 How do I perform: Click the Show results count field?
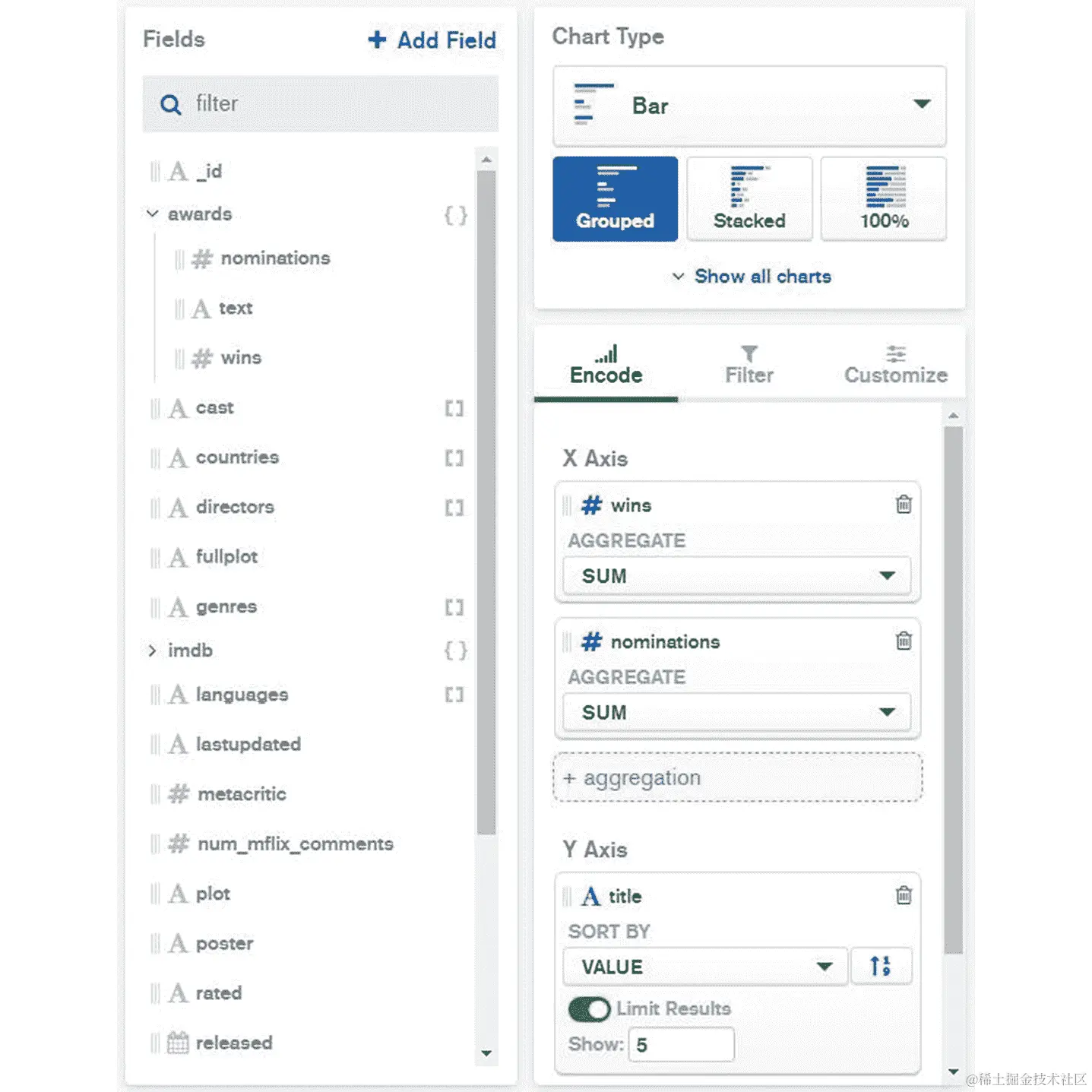(x=682, y=1044)
